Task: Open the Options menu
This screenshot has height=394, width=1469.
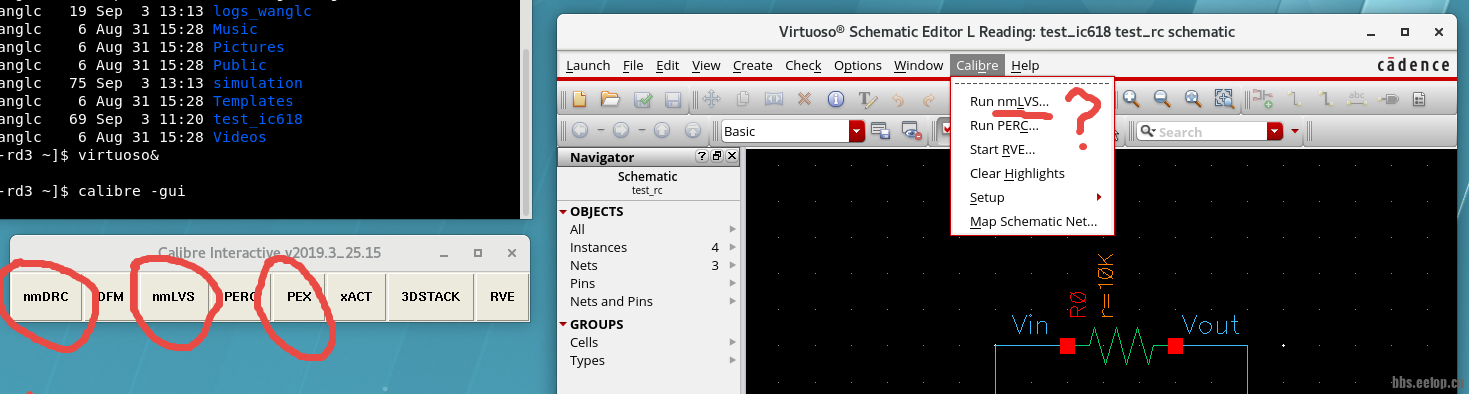Action: tap(858, 65)
